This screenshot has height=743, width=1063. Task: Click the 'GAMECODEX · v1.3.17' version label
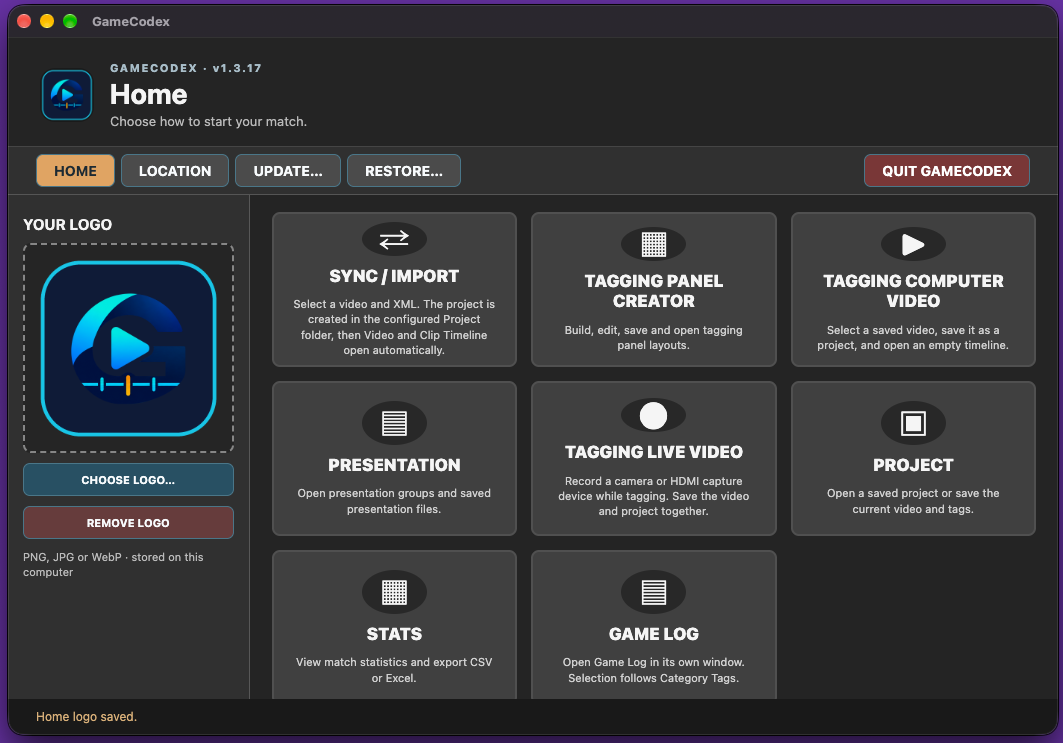186,68
